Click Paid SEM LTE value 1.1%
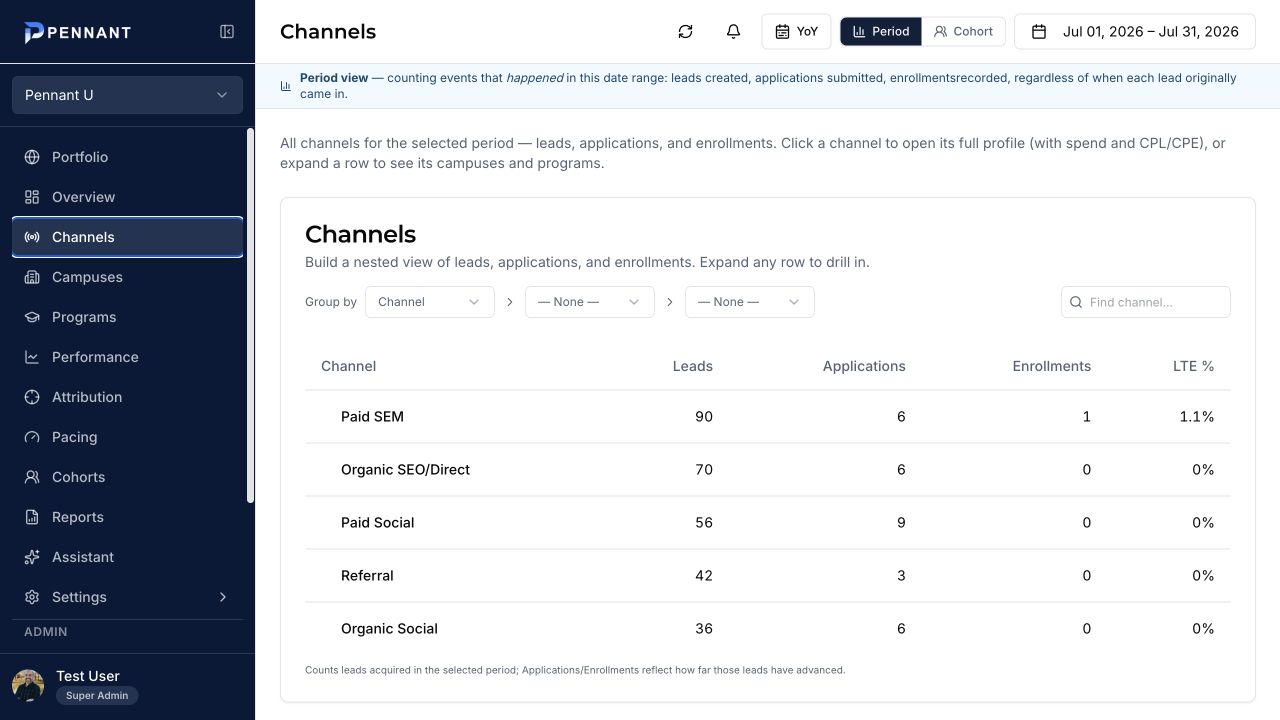The image size is (1280, 720). [x=1197, y=417]
